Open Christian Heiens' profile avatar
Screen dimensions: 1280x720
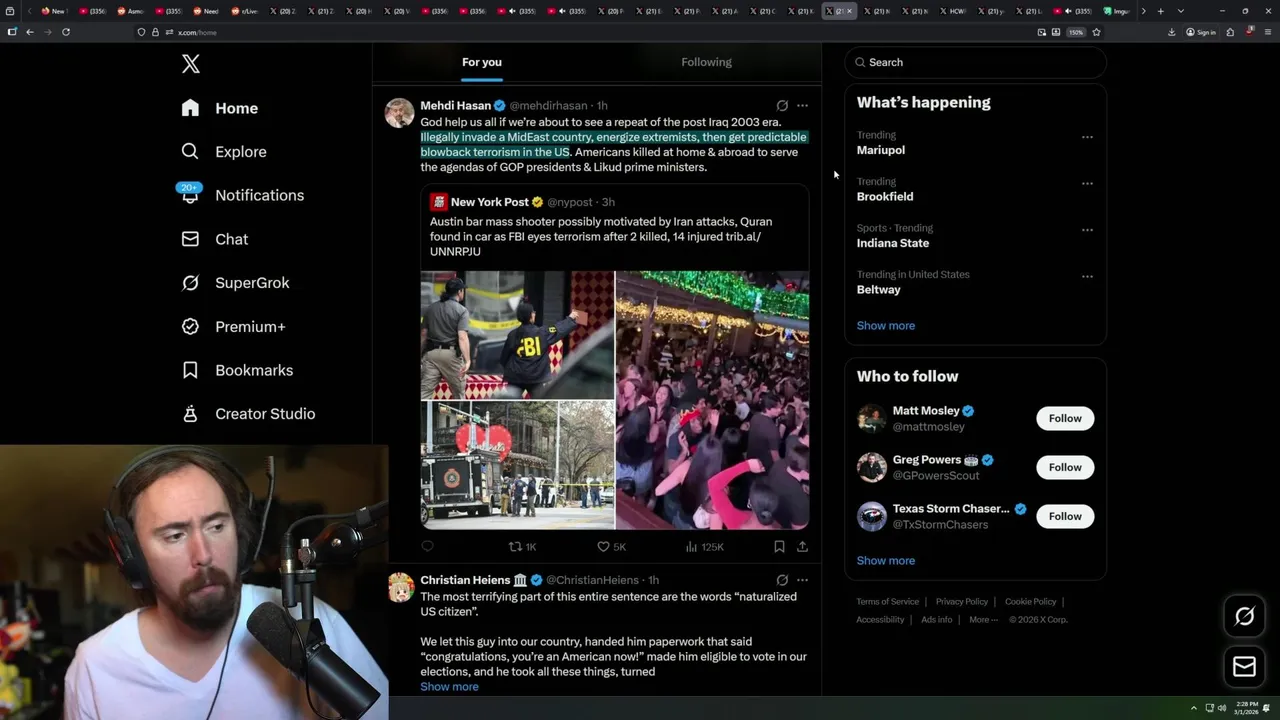(400, 588)
